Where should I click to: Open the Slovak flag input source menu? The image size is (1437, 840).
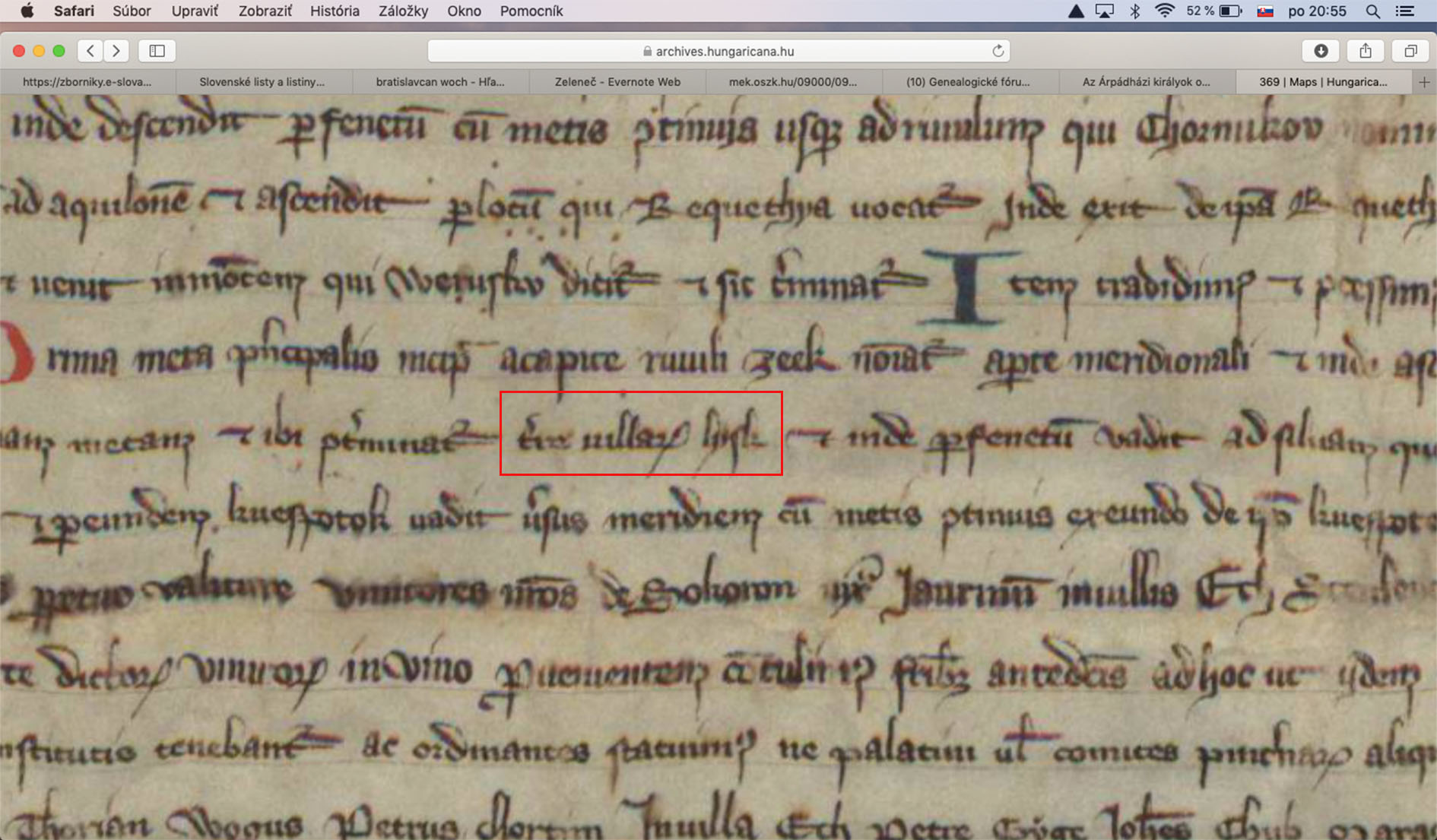pos(1265,11)
